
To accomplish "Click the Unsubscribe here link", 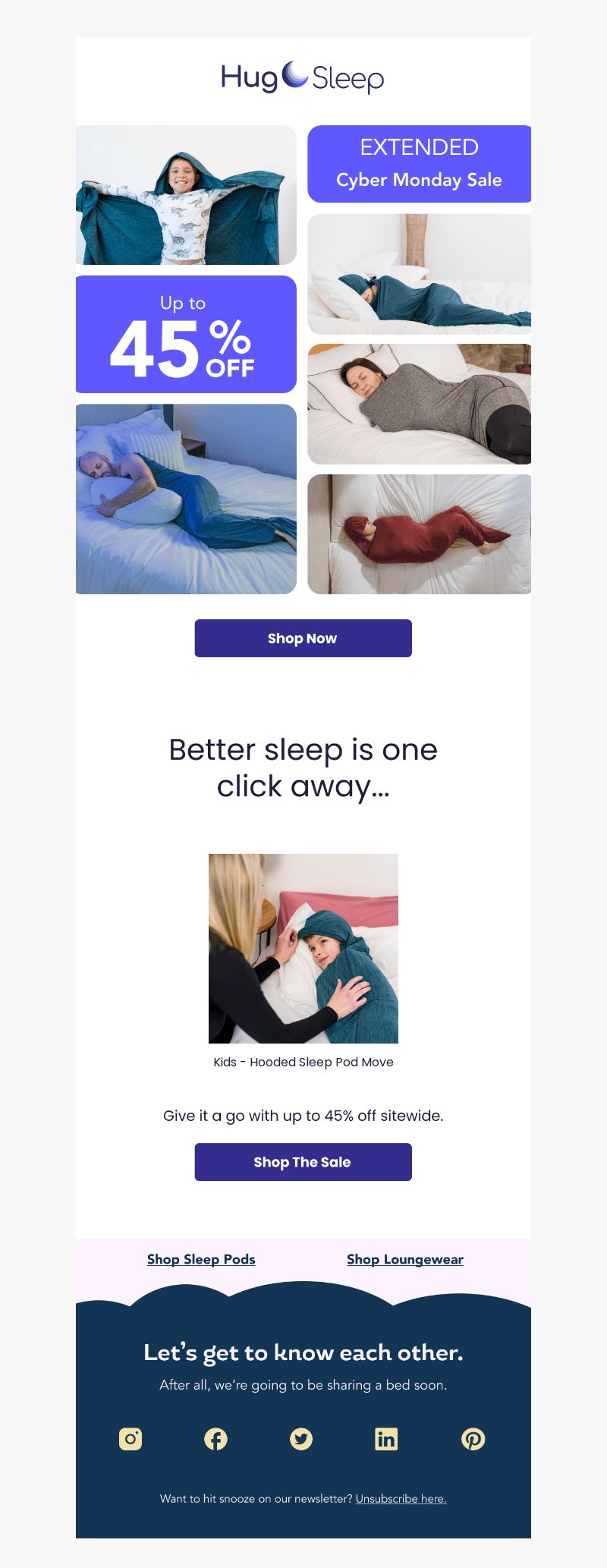I will point(401,1498).
